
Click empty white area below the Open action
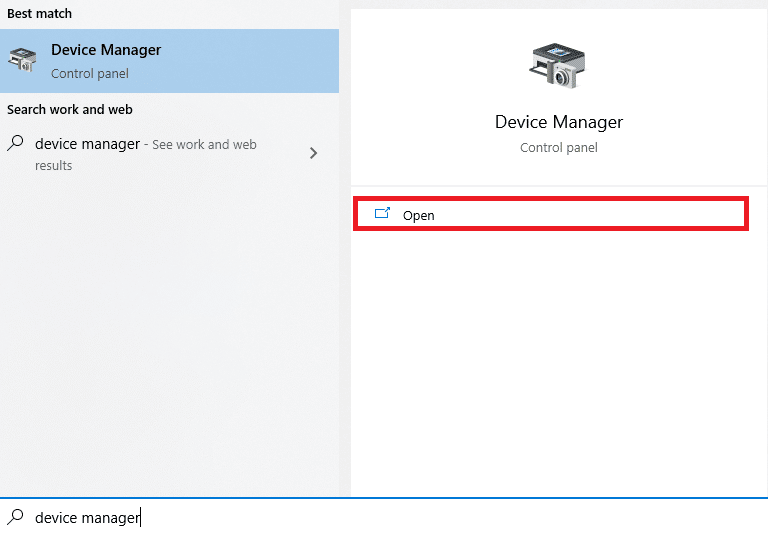[x=558, y=360]
